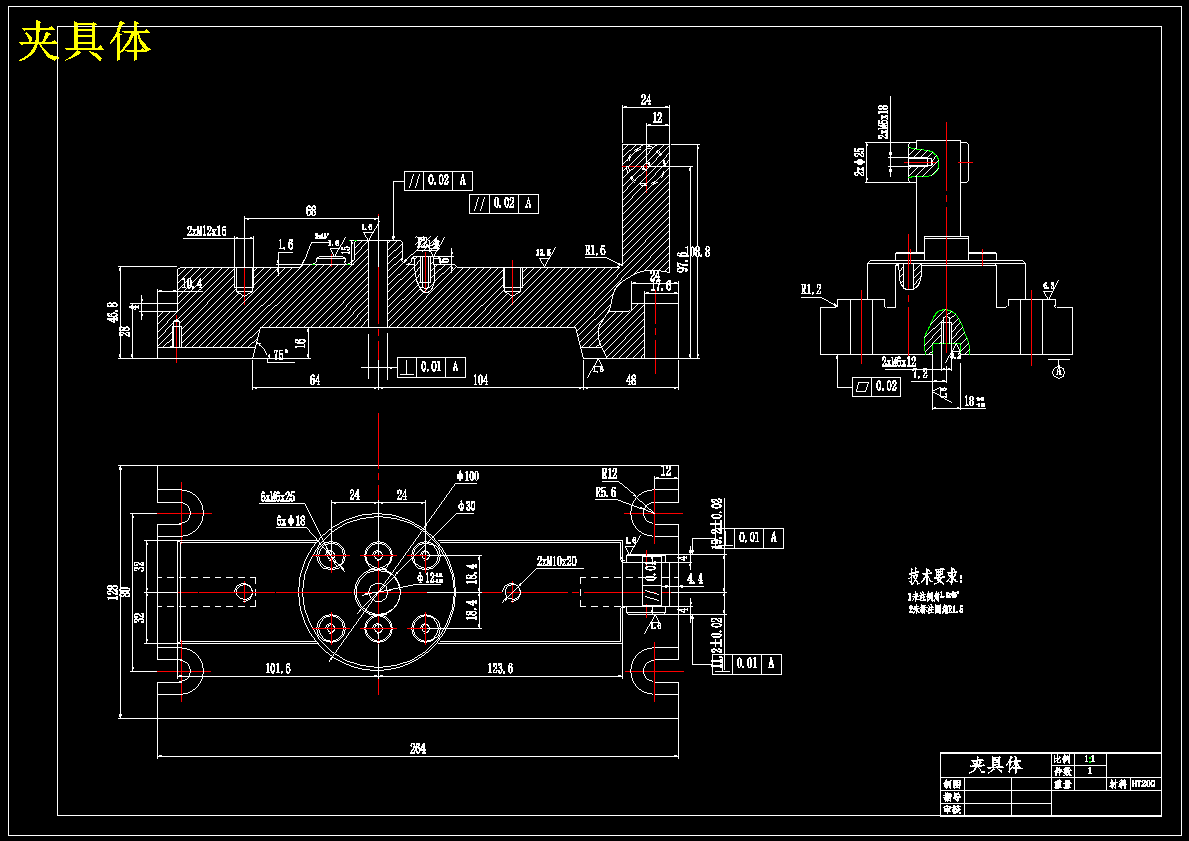Click the "1:1" scale value
This screenshot has height=841, width=1189.
tap(1090, 759)
